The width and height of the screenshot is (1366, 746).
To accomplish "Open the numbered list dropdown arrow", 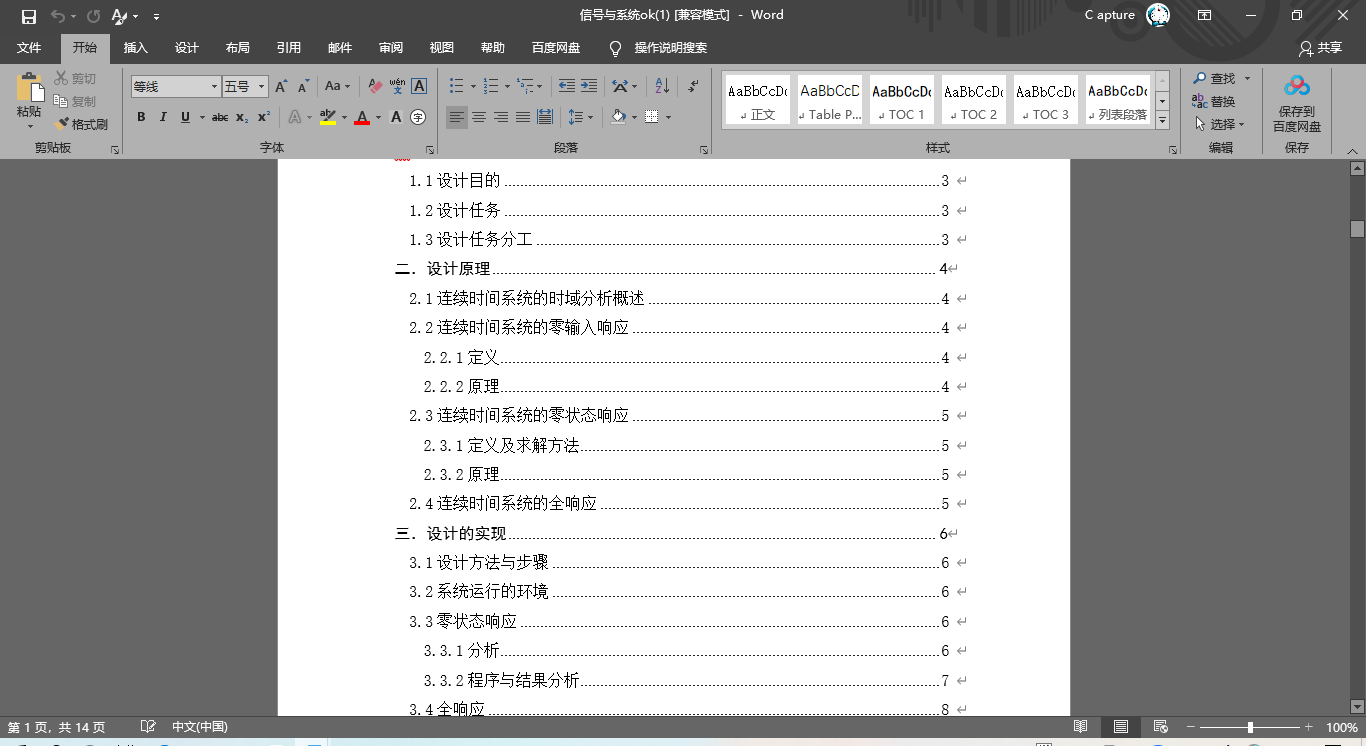I will point(508,87).
